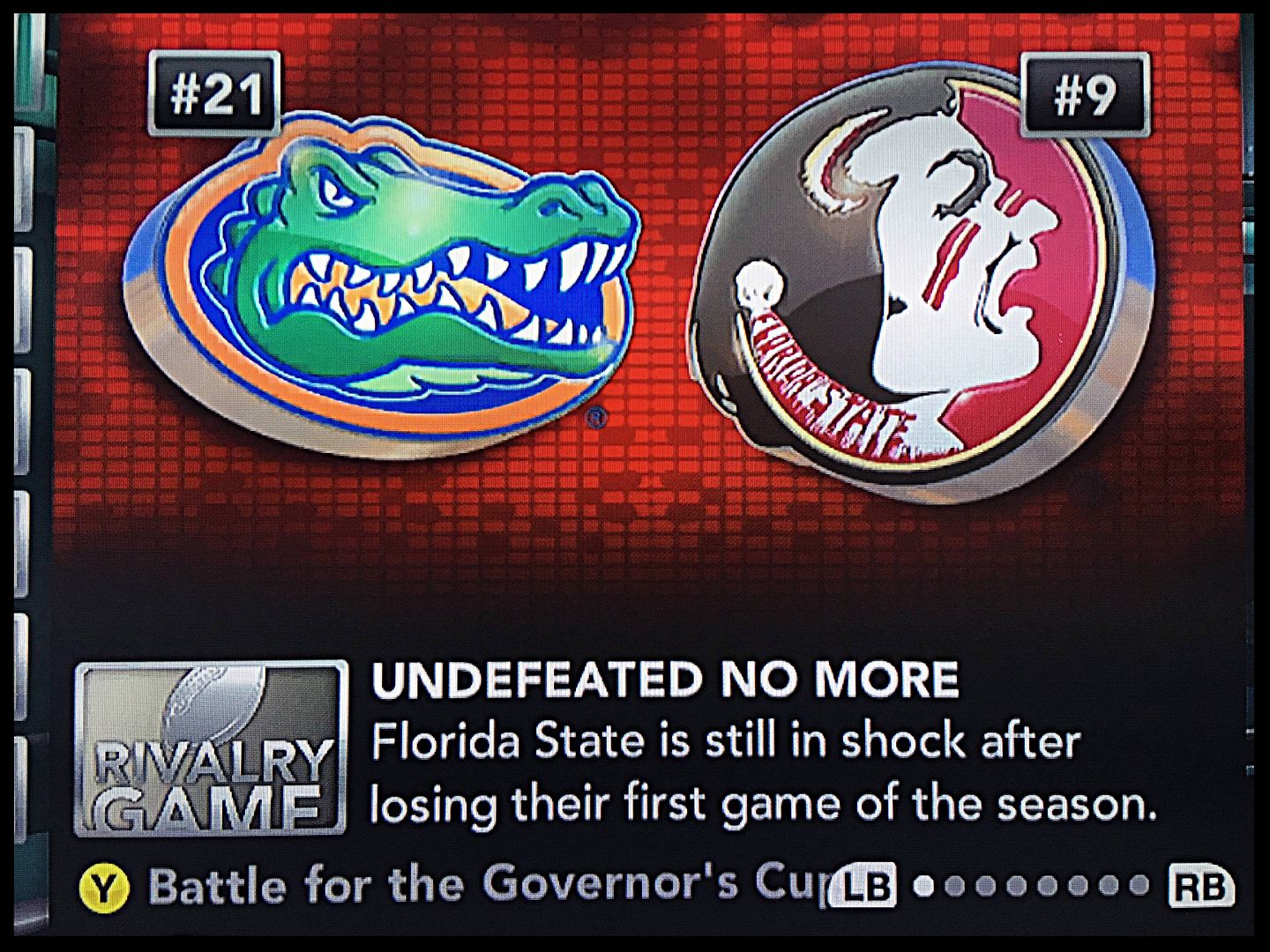Click the RB bumper icon
The width and height of the screenshot is (1270, 952).
coord(1202,885)
